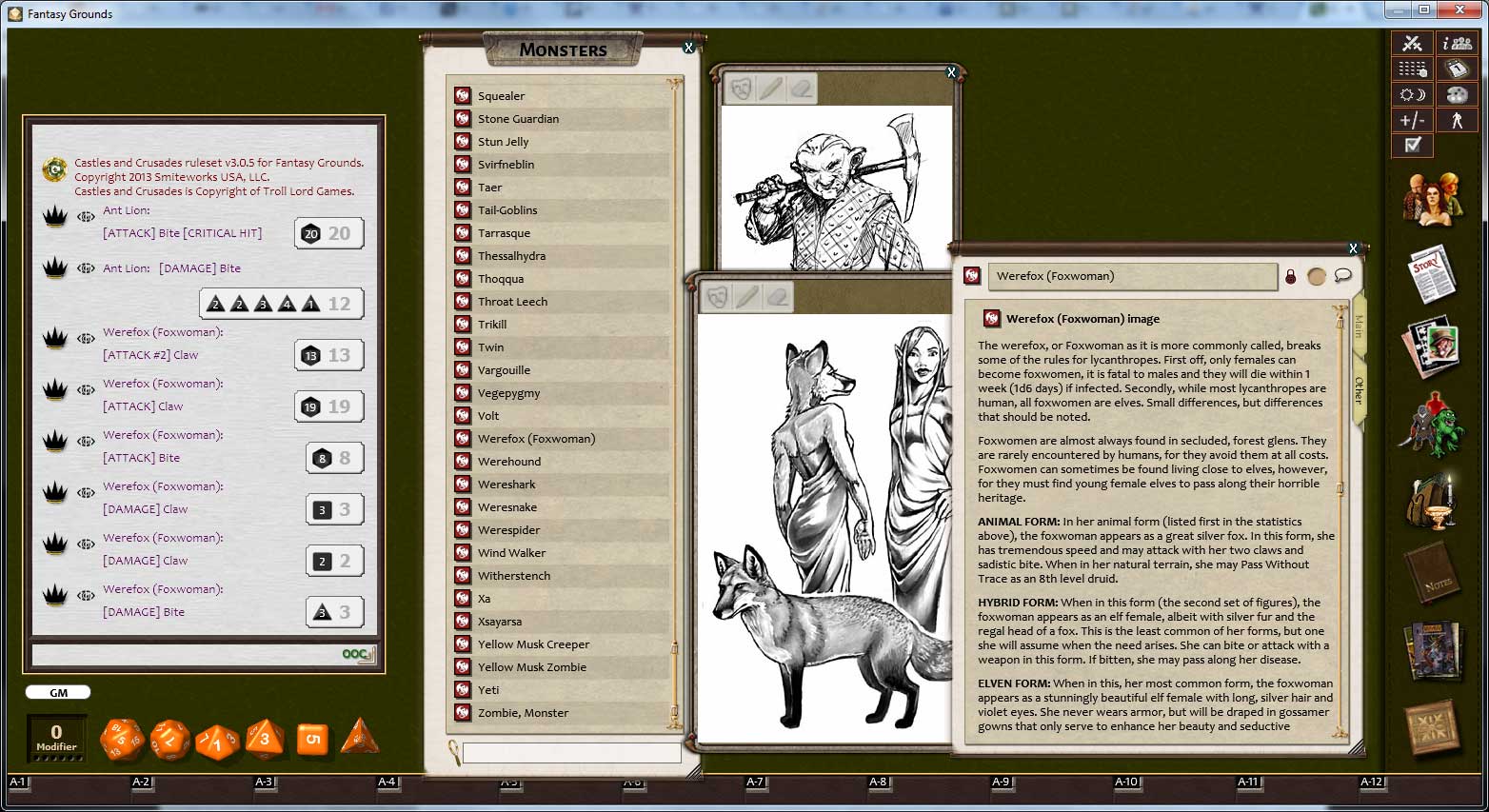Open the GM identity selector
Screen dimensions: 1489x812
click(x=57, y=692)
